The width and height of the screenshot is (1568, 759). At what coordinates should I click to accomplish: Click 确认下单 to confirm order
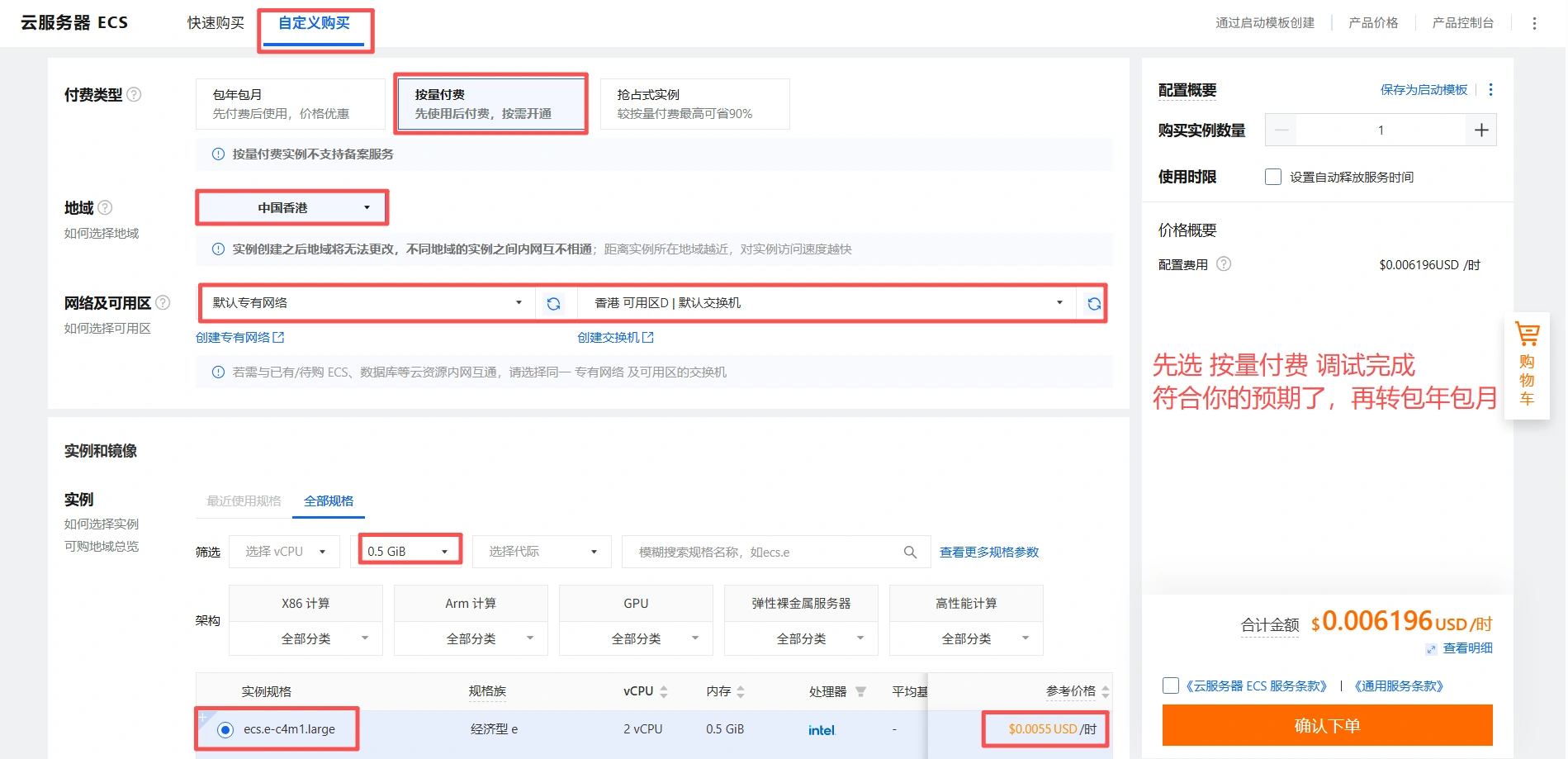pos(1327,725)
